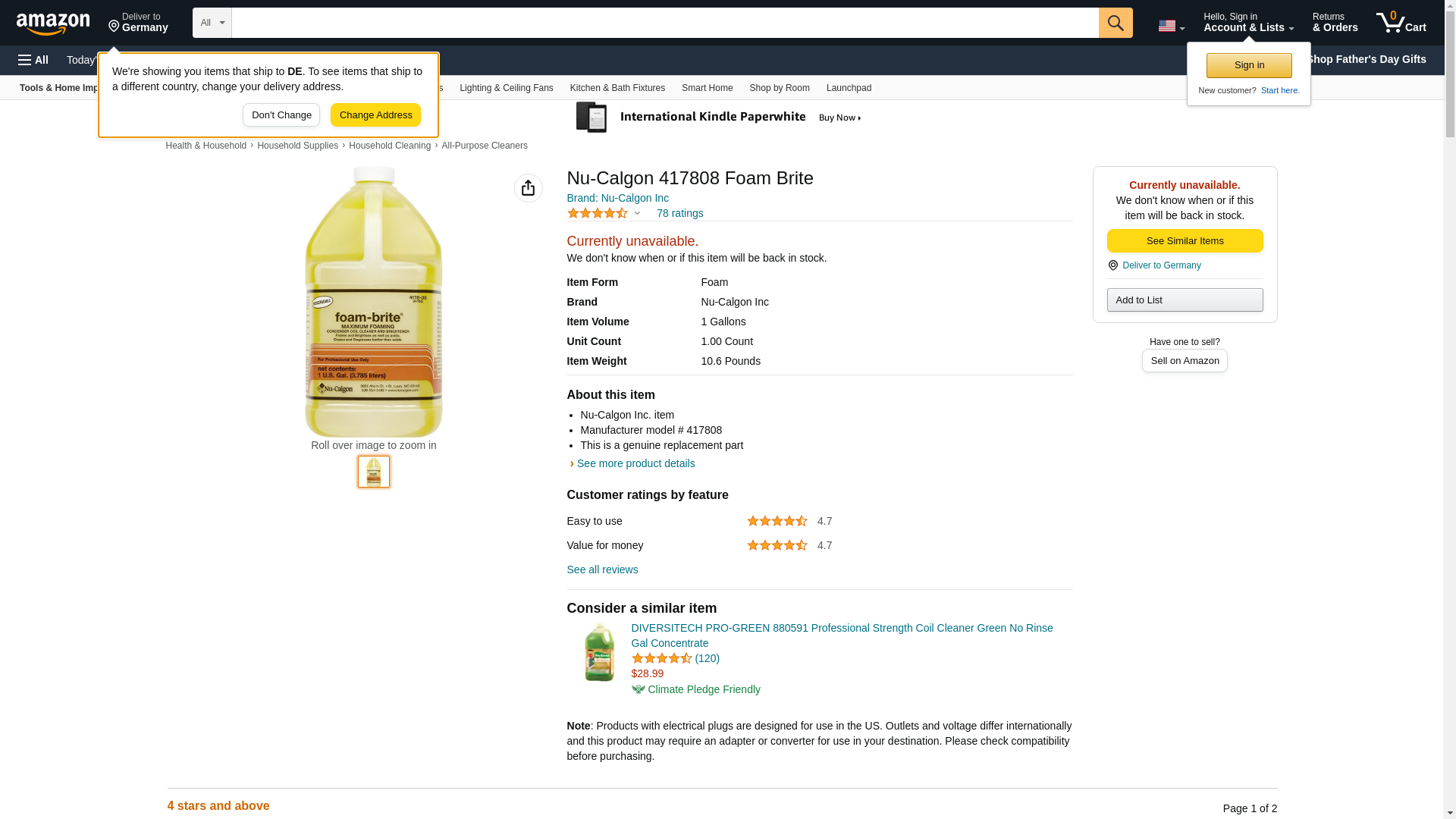Click the search magnifier button
The width and height of the screenshot is (1456, 819).
(x=1115, y=23)
